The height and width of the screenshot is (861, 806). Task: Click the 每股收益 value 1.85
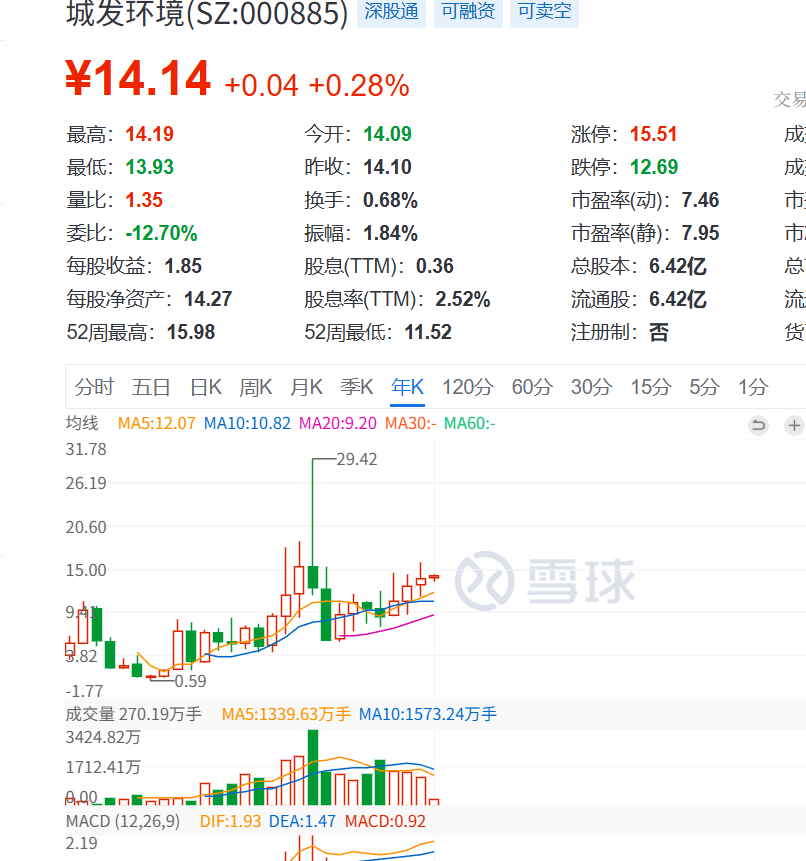coord(183,266)
